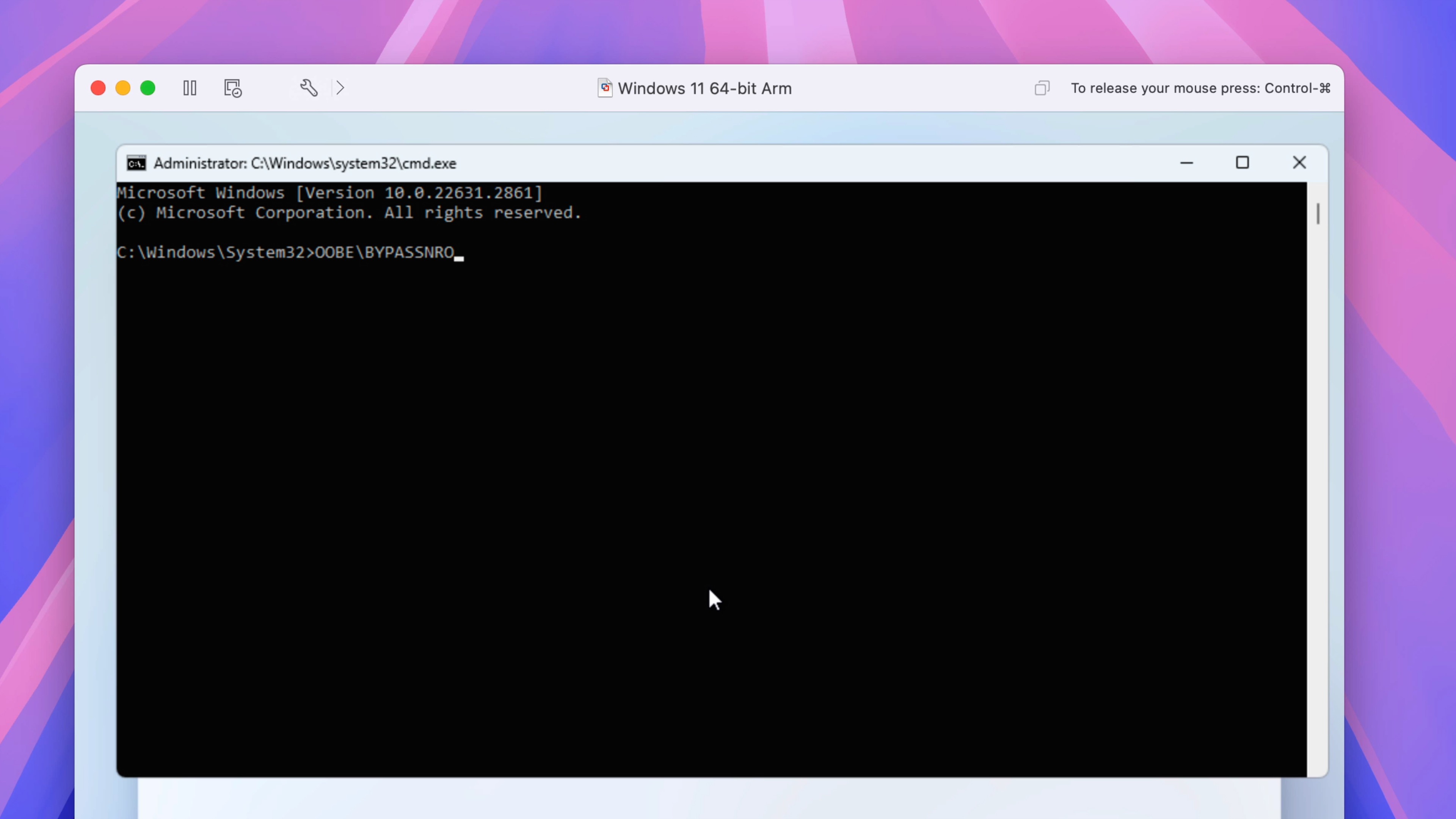Enter full screen with the green button
1456x819 pixels.
click(148, 88)
